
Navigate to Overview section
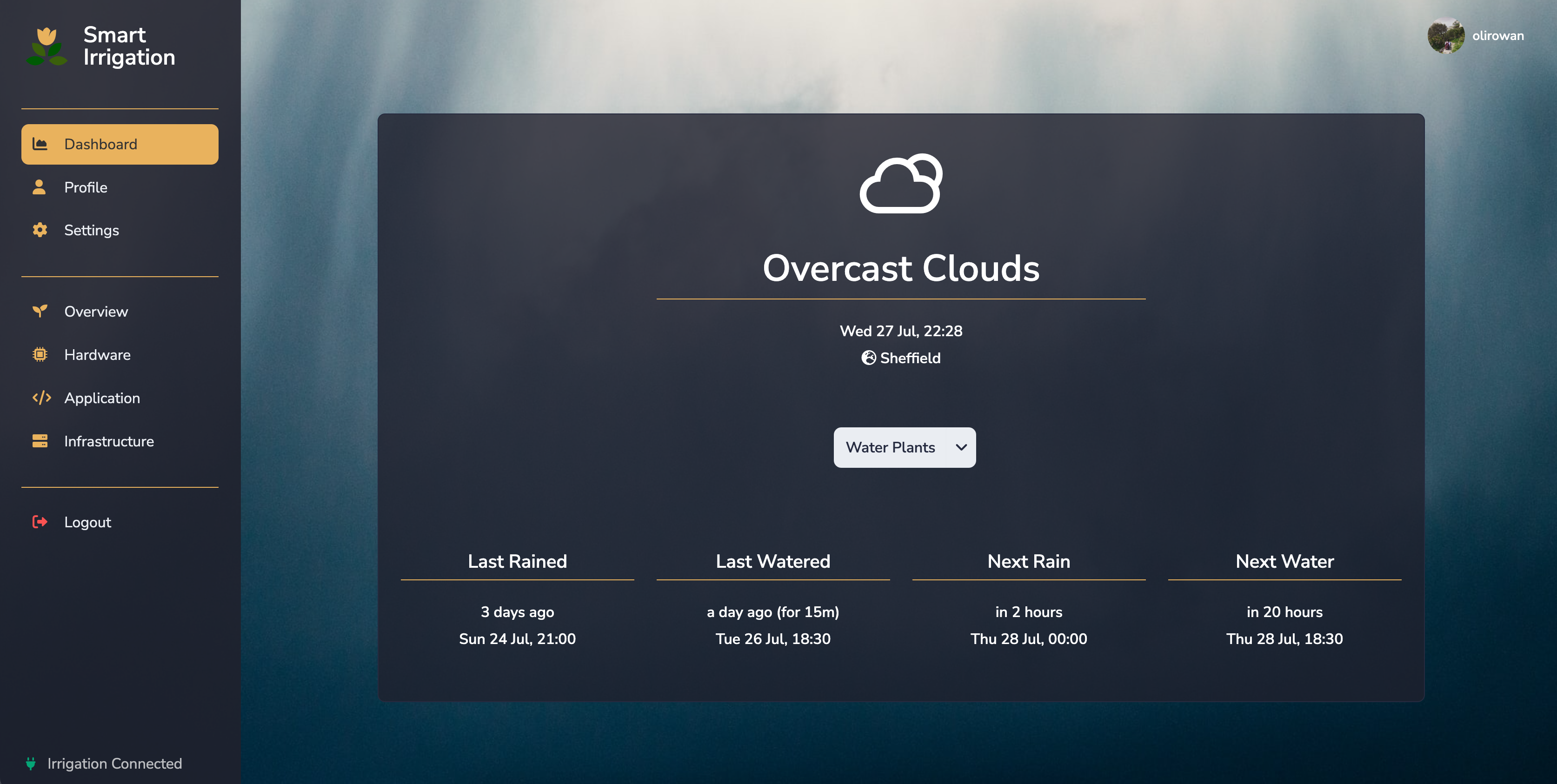point(120,311)
